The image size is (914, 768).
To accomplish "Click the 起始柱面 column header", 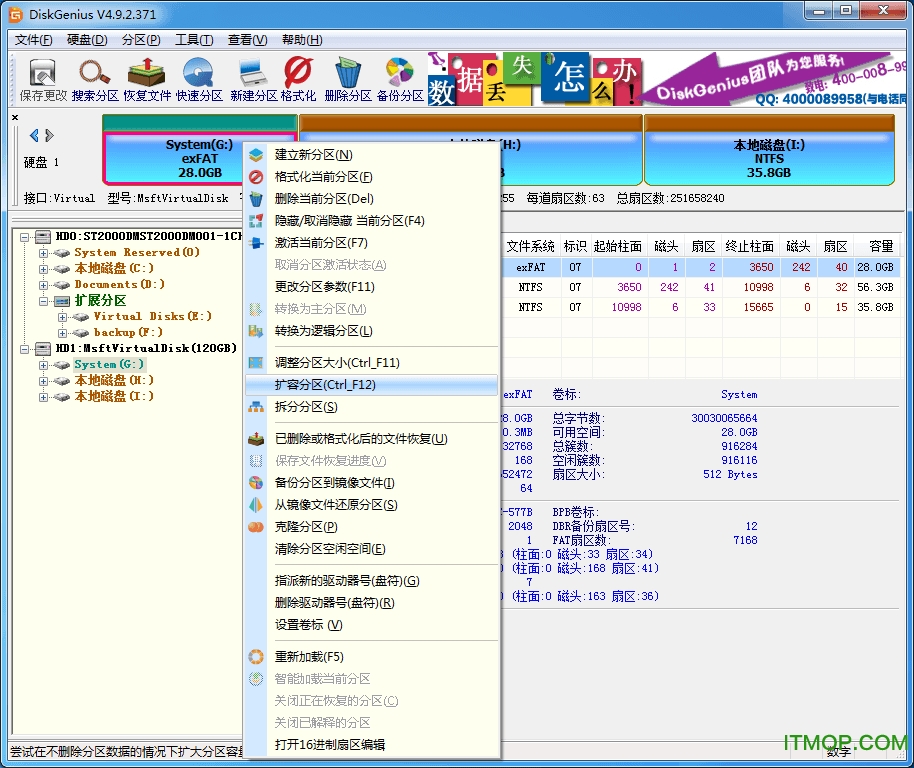I will point(618,246).
